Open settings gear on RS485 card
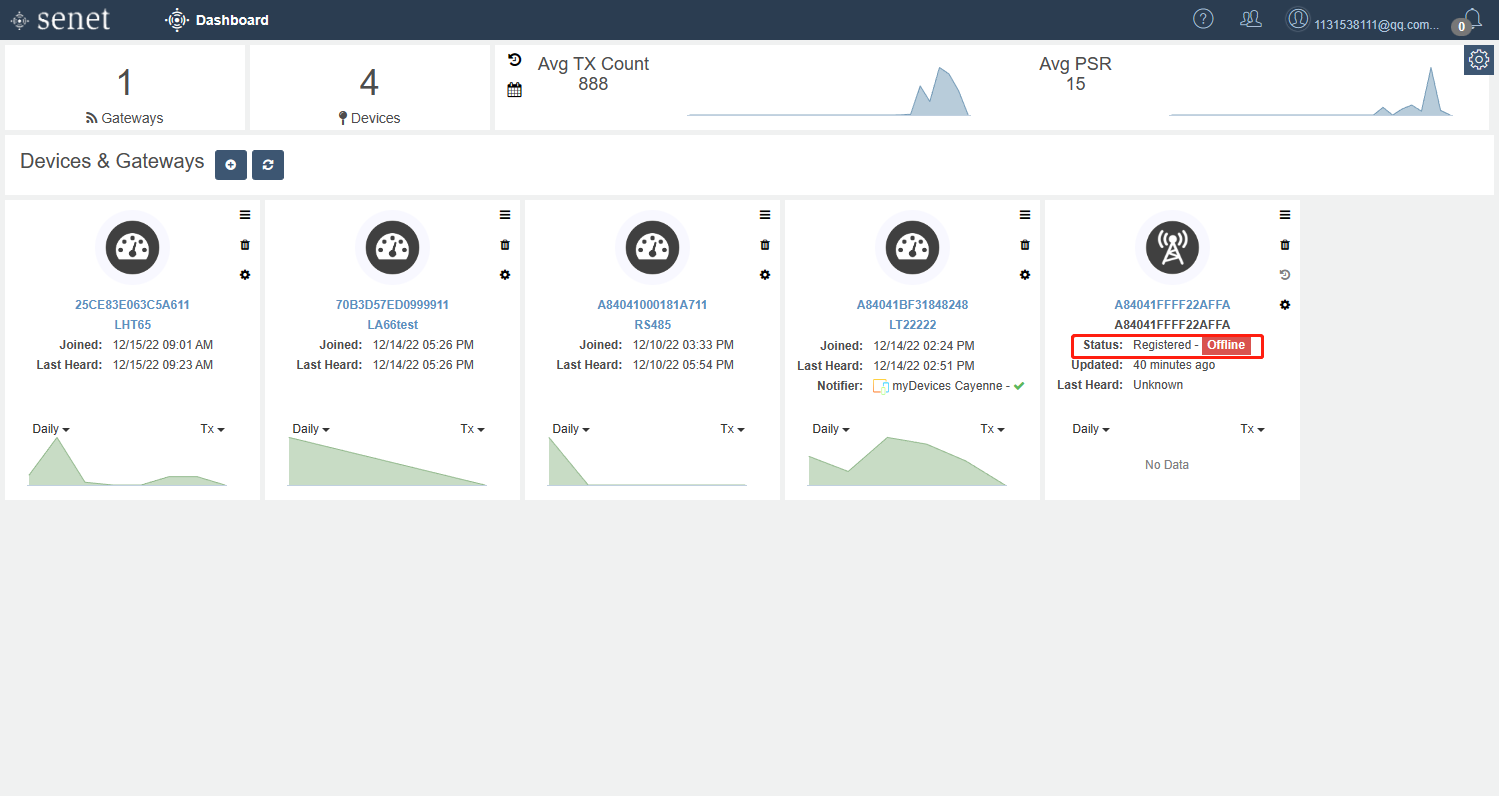The width and height of the screenshot is (1499, 796). tap(765, 275)
